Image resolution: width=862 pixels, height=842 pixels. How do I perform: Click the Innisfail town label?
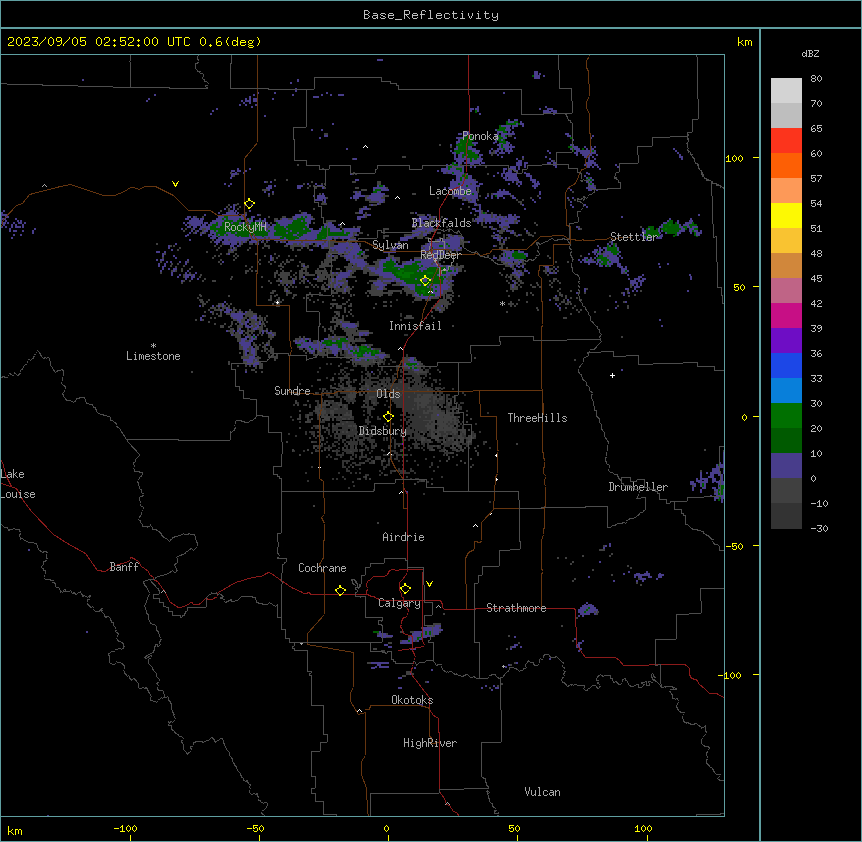(x=415, y=326)
